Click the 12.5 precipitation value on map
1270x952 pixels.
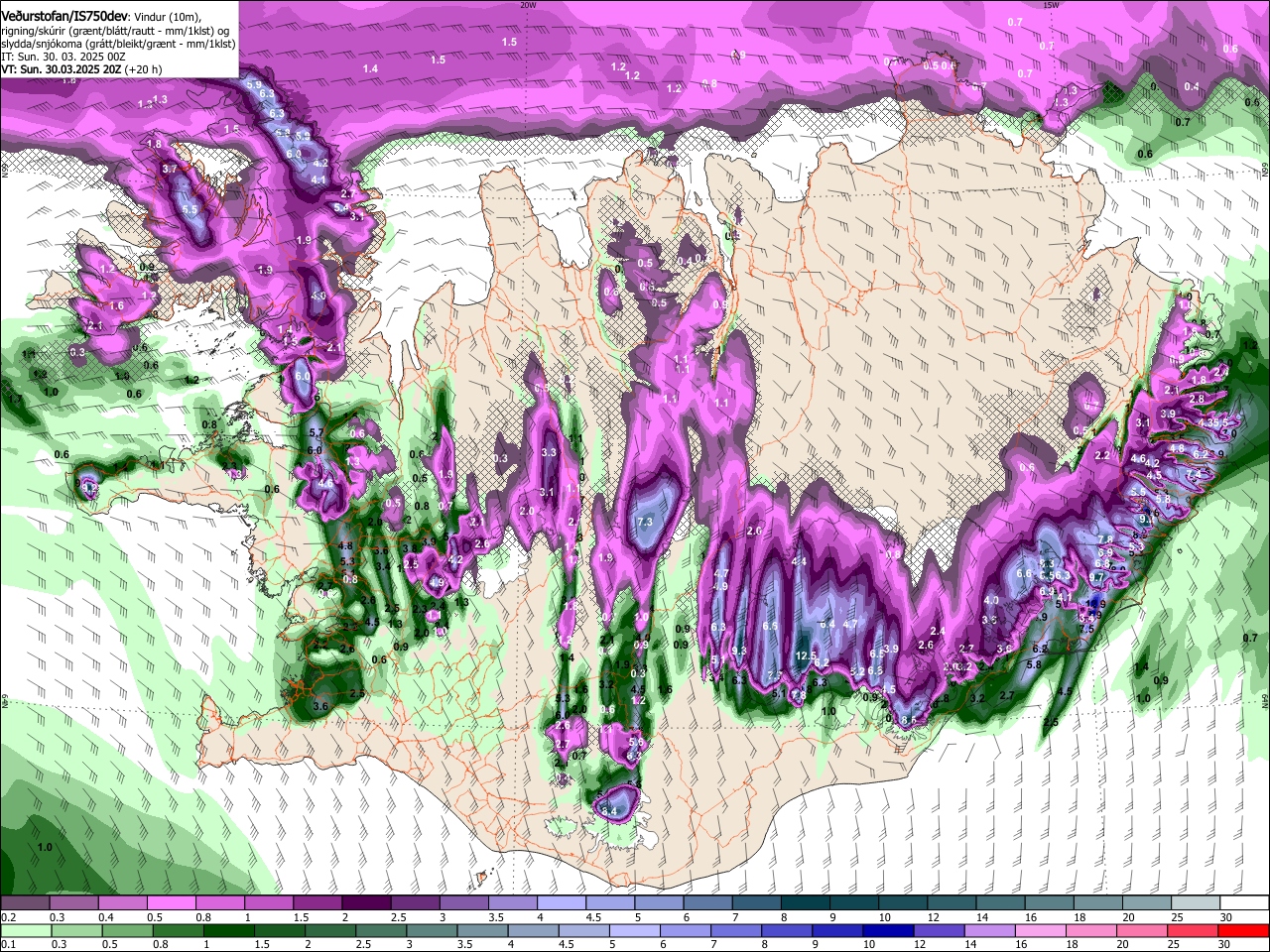point(806,655)
